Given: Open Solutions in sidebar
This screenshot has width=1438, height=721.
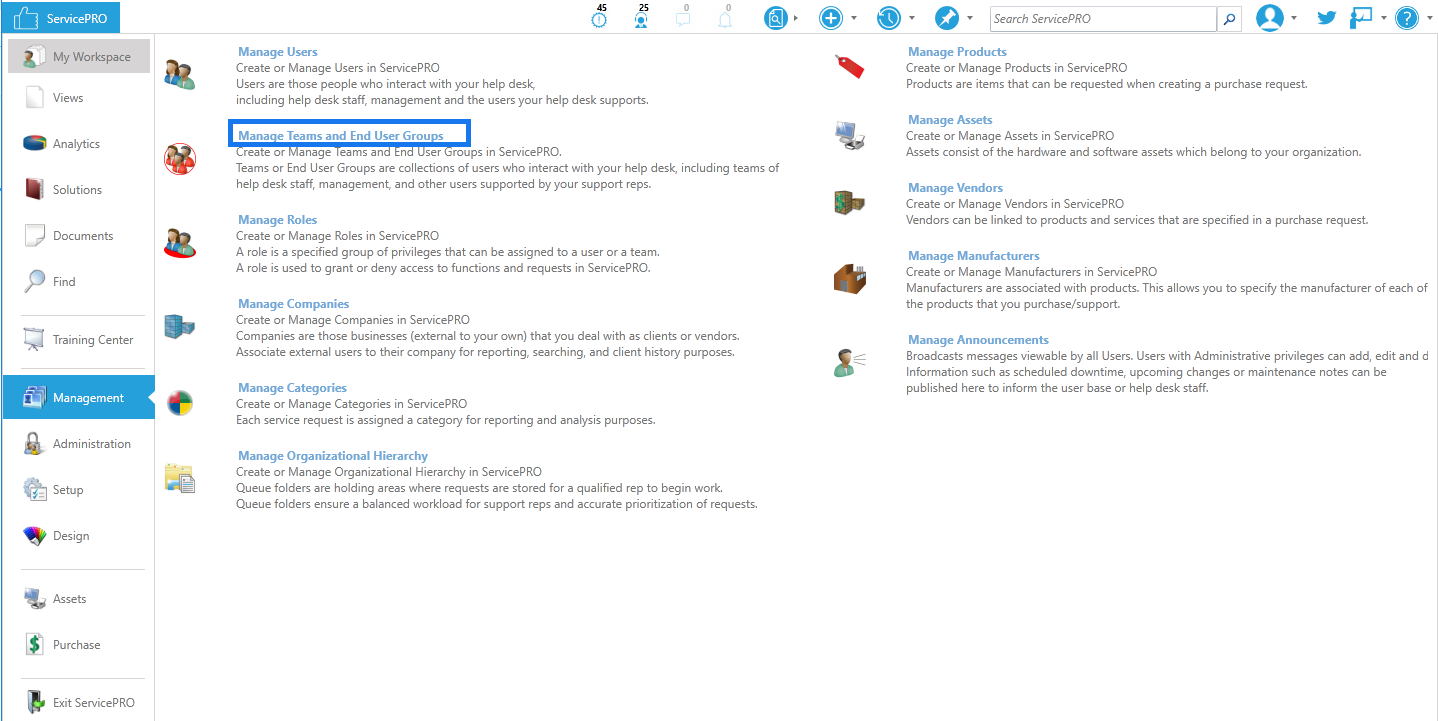Looking at the screenshot, I should coord(79,190).
